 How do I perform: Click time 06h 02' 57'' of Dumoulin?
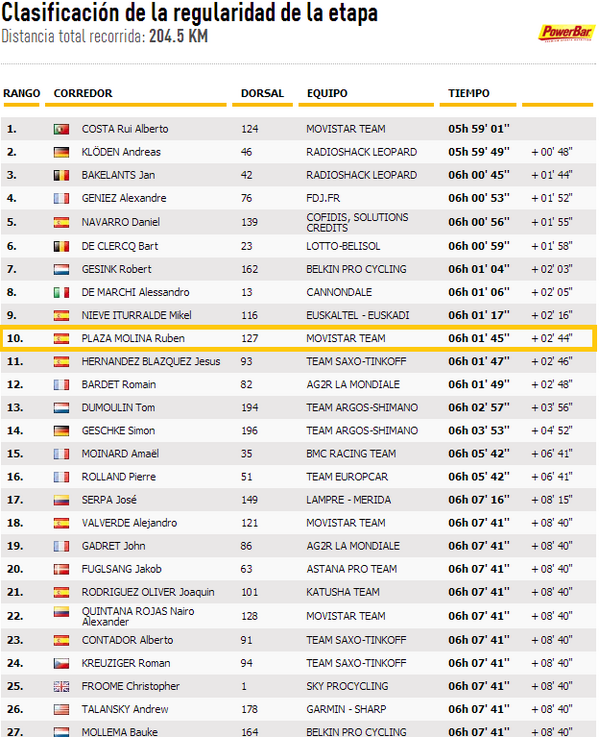pos(479,408)
